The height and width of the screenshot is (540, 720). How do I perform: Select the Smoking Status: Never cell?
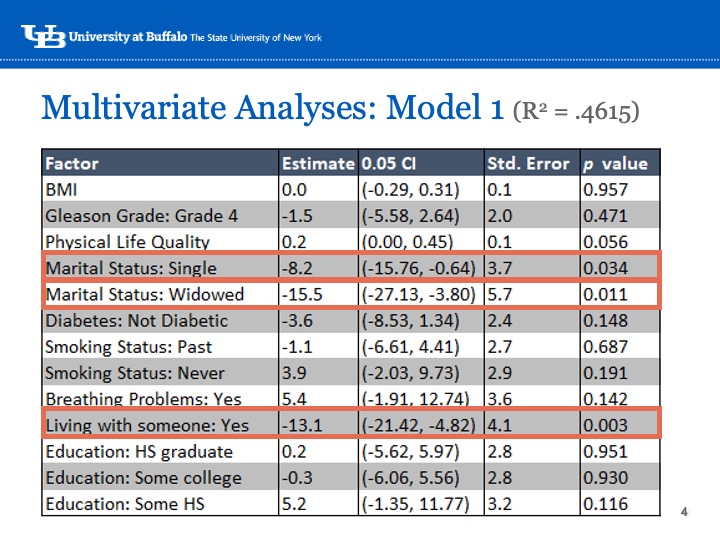[x=135, y=373]
